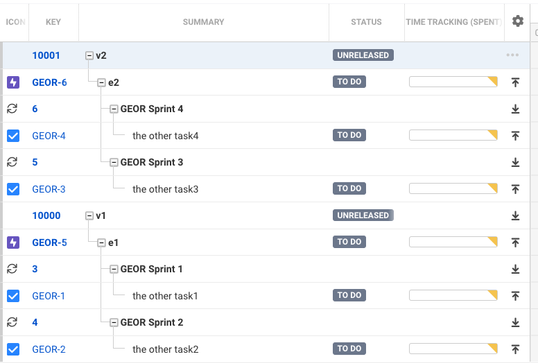The width and height of the screenshot is (538, 363).
Task: Click the task checkbox icon beside GEOR-4
Action: tap(13, 136)
